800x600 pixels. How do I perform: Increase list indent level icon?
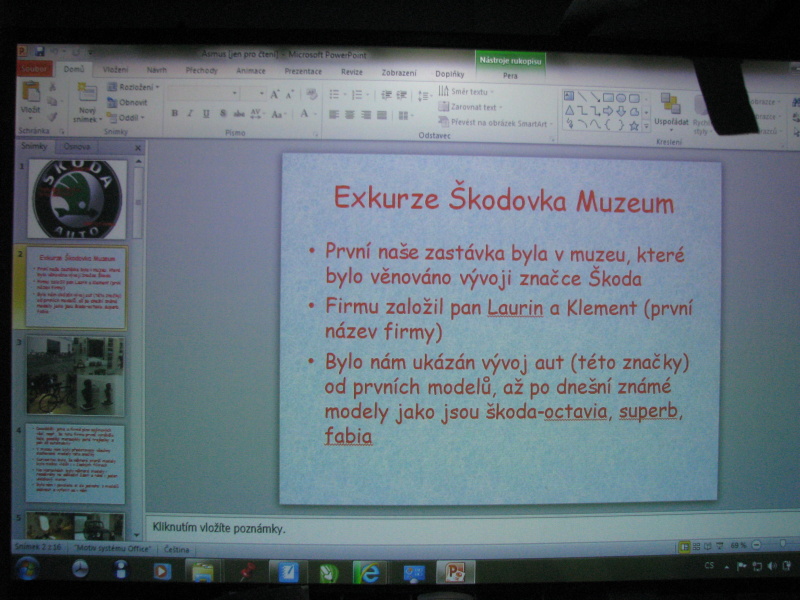[402, 95]
